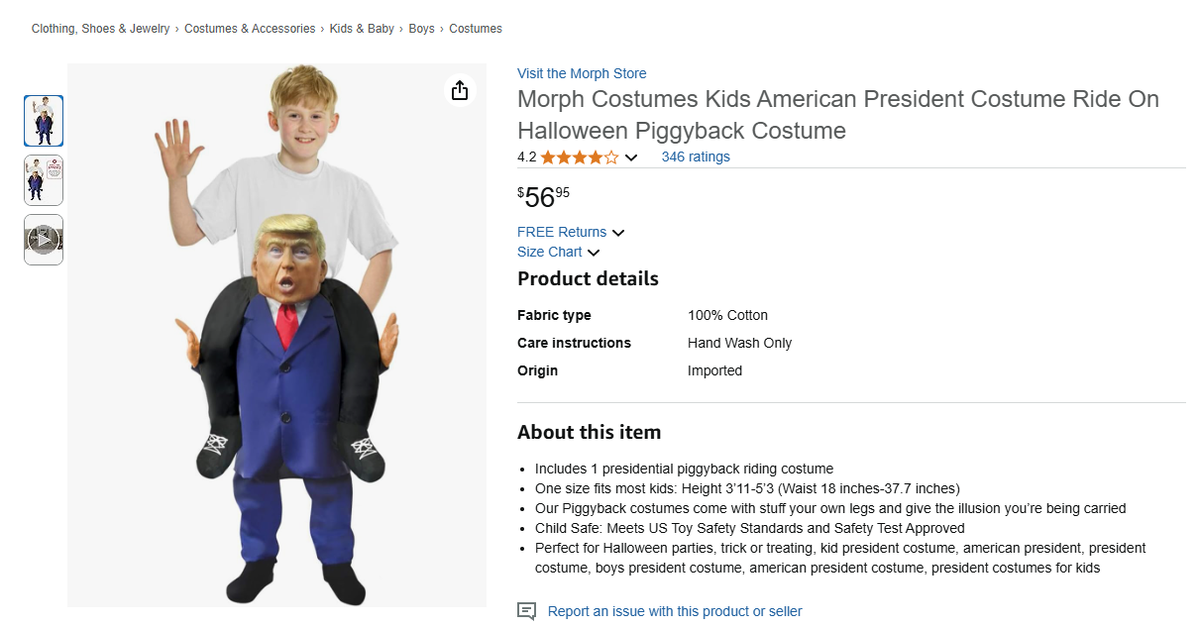
Task: Open the Kids & Baby breadcrumb
Action: click(x=362, y=29)
